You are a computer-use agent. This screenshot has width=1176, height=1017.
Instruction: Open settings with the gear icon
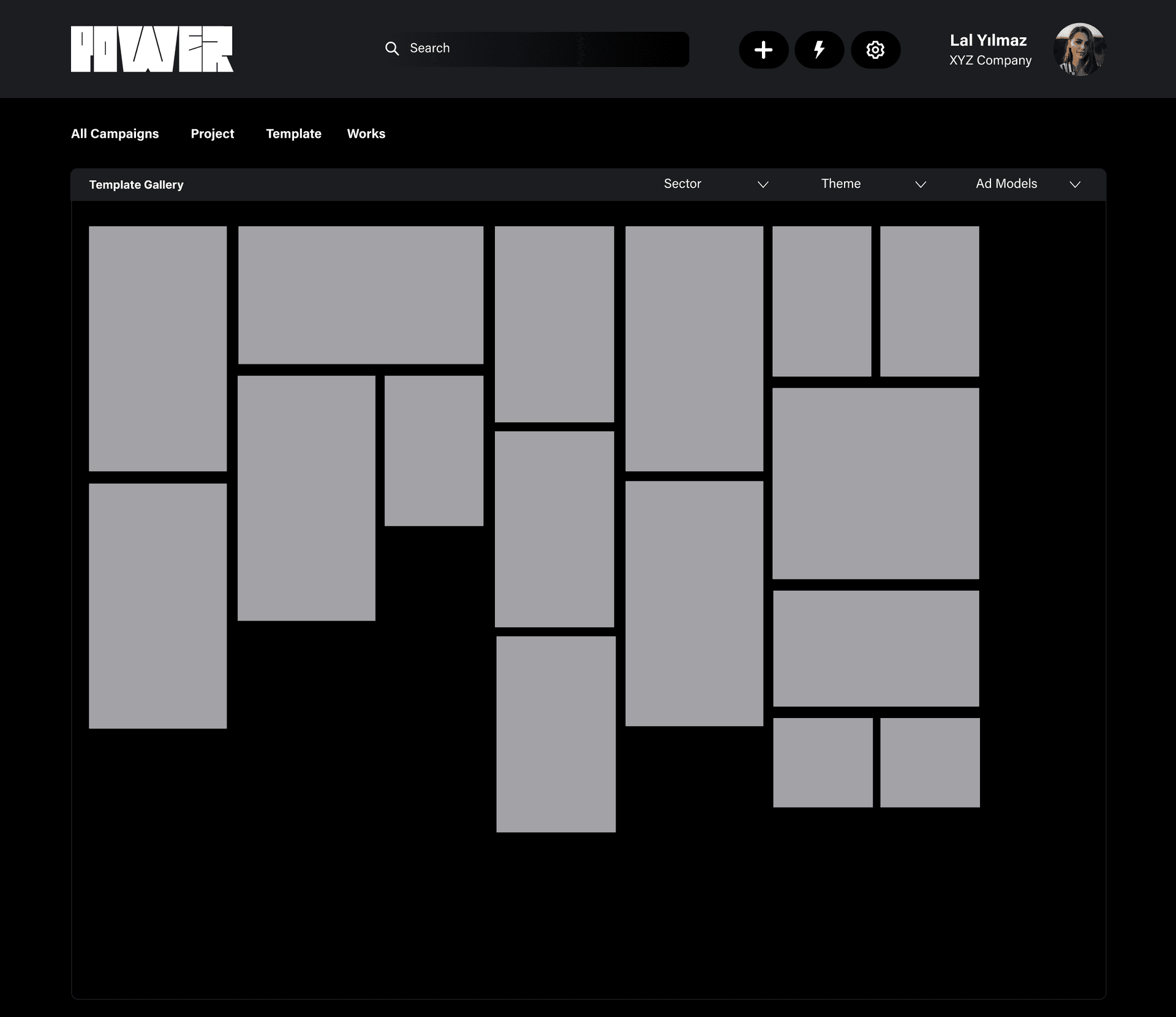pos(875,50)
